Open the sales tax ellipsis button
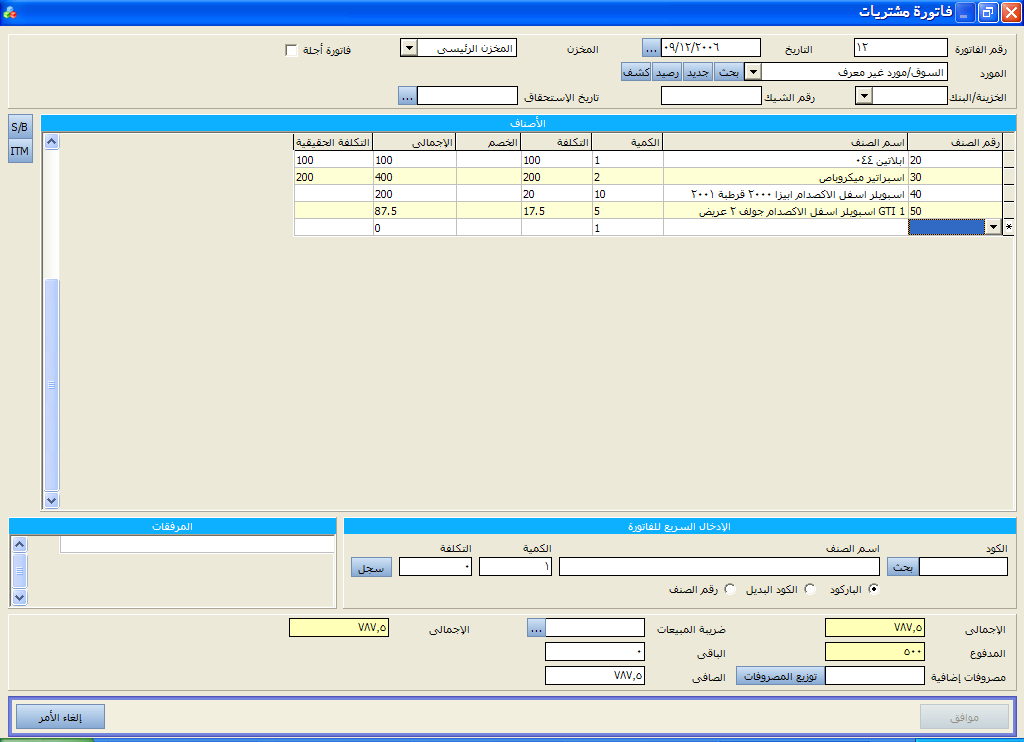The height and width of the screenshot is (742, 1024). (x=536, y=628)
